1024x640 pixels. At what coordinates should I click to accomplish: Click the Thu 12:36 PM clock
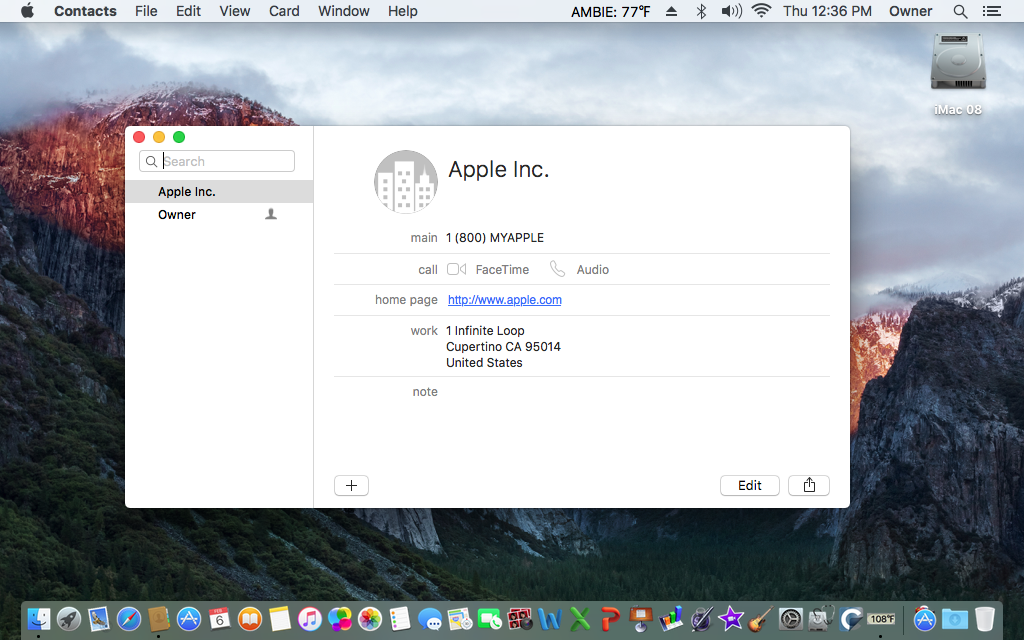click(827, 11)
